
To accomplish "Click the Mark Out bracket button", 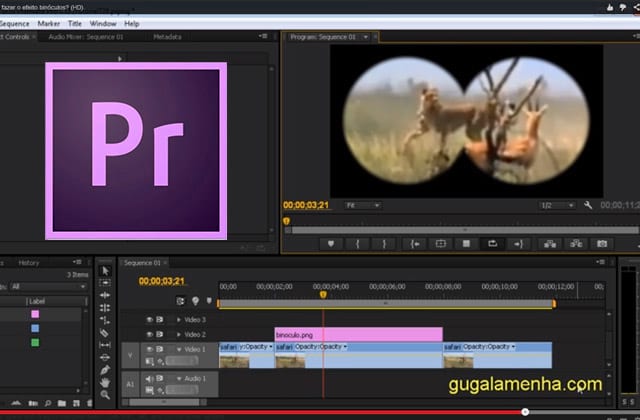I will pyautogui.click(x=384, y=244).
